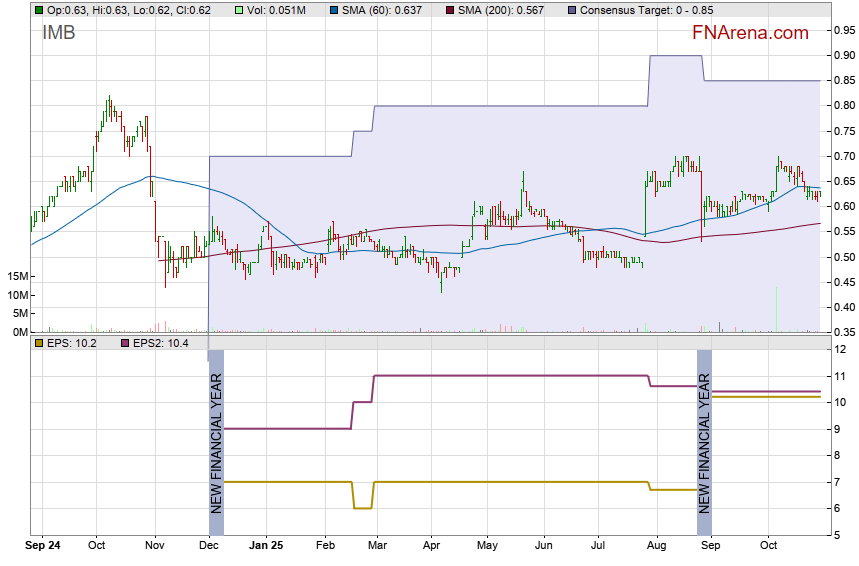
Task: Click the Consensus Target legend swatch
Action: pos(573,10)
